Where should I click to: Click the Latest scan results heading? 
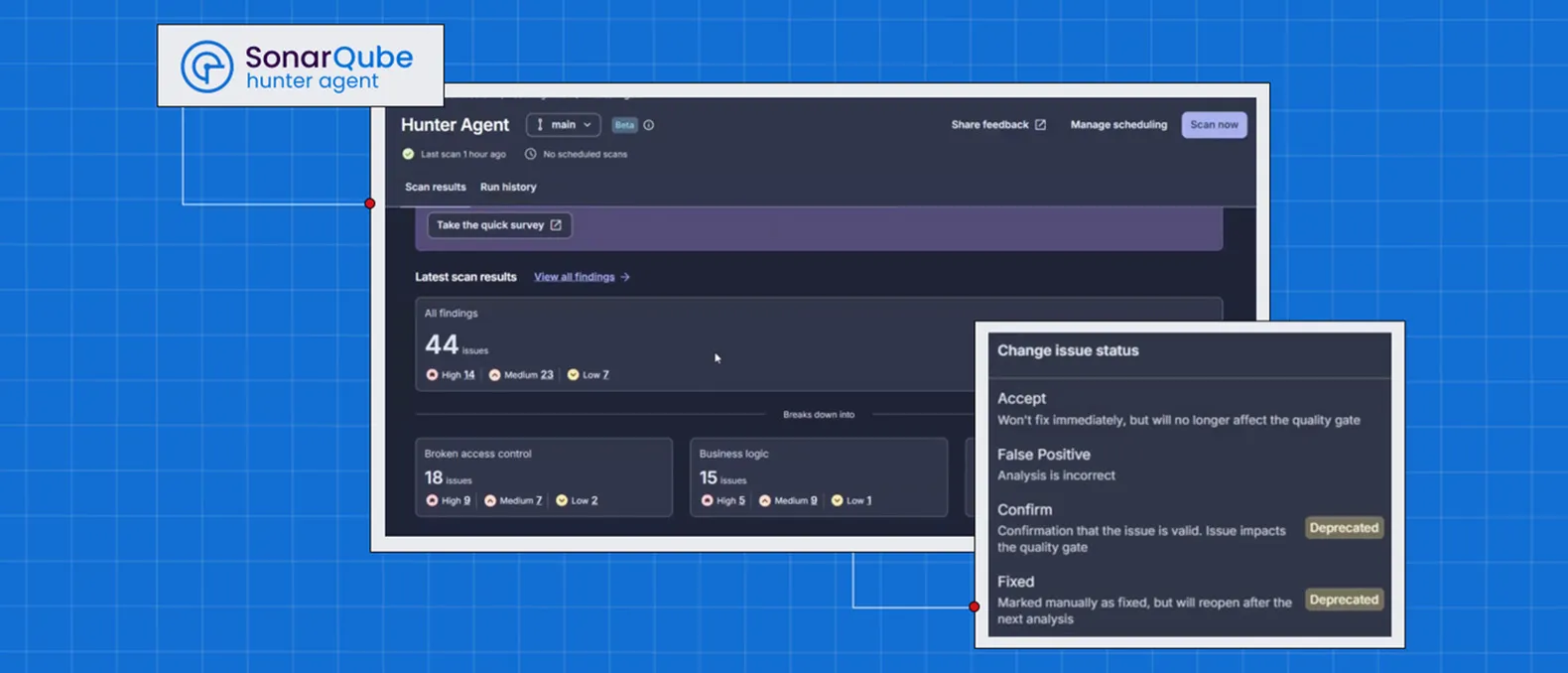coord(465,277)
